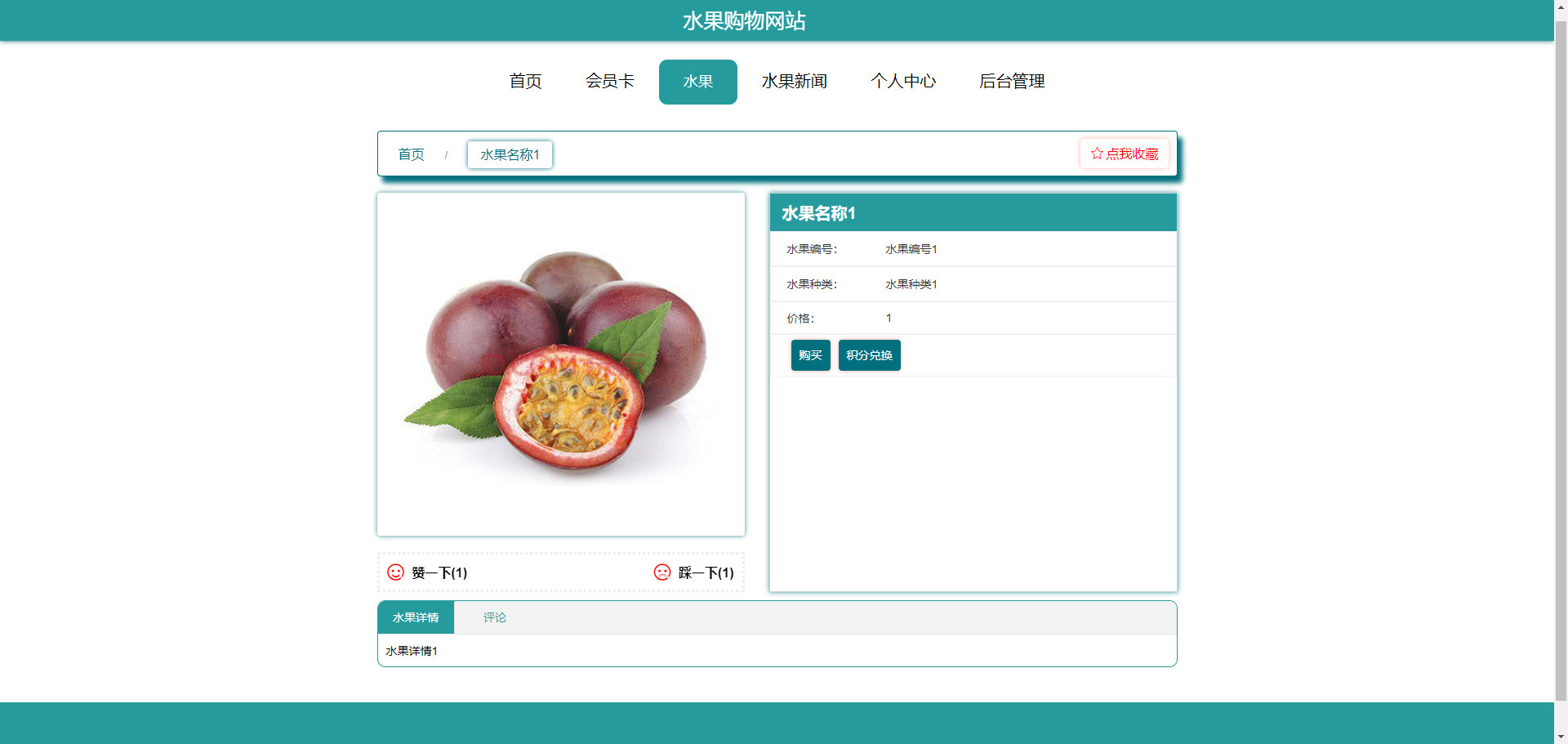Viewport: 1568px width, 744px height.
Task: Click the 购买 button
Action: click(811, 355)
